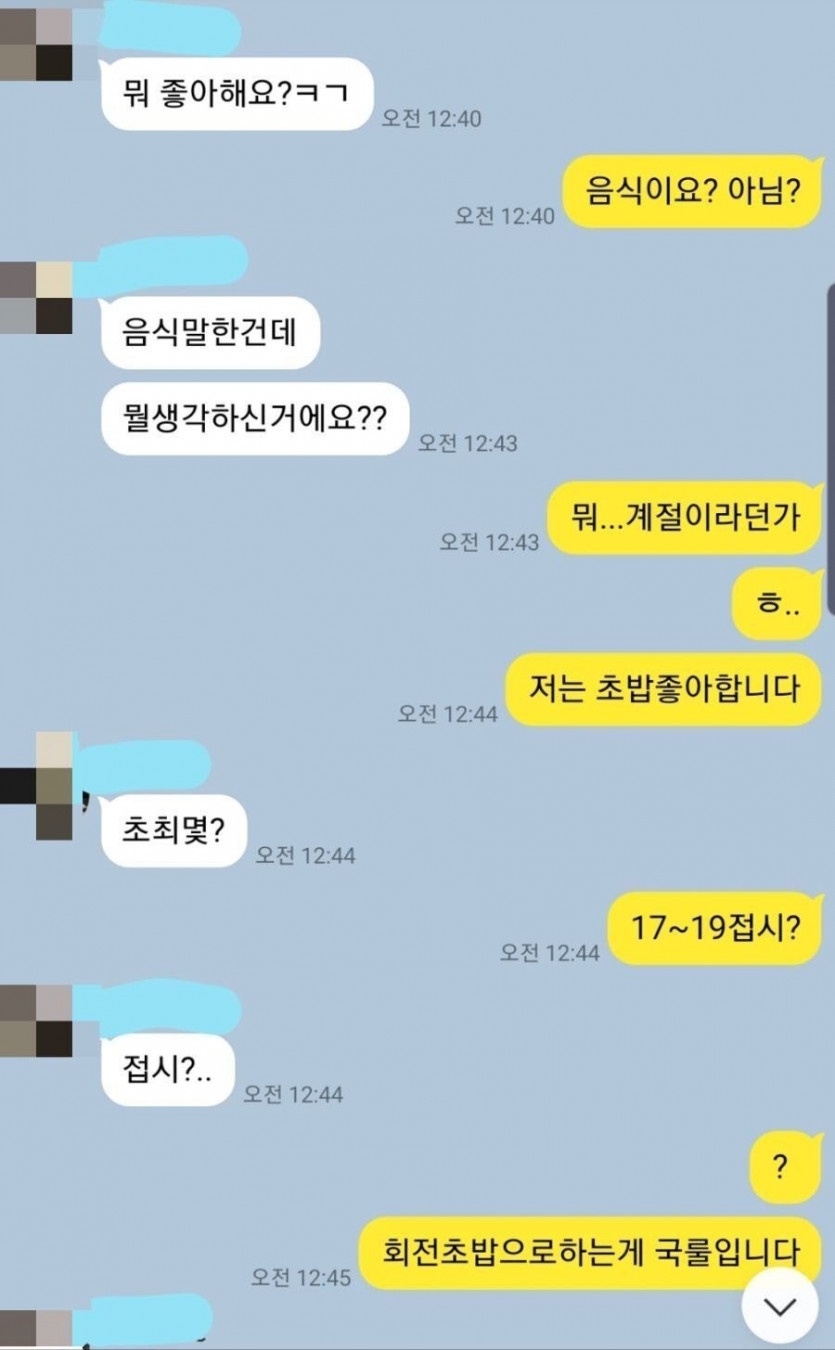Viewport: 835px width, 1350px height.
Task: Tap the scroll-to-bottom chevron button
Action: 780,1304
